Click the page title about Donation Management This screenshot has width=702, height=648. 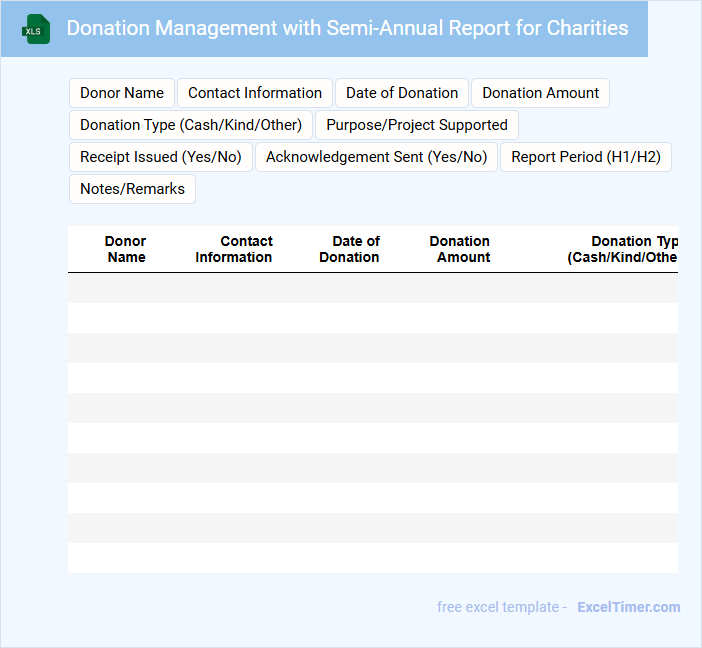[347, 28]
